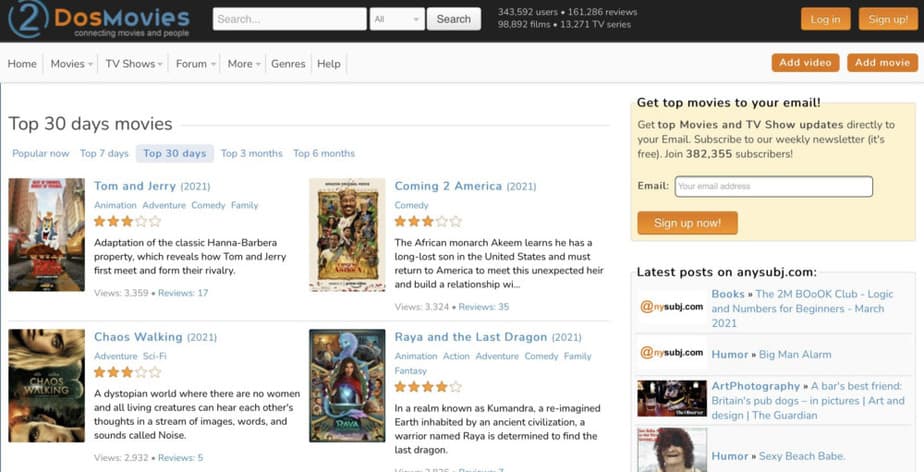Click Fantasy genre under Raya

(410, 371)
